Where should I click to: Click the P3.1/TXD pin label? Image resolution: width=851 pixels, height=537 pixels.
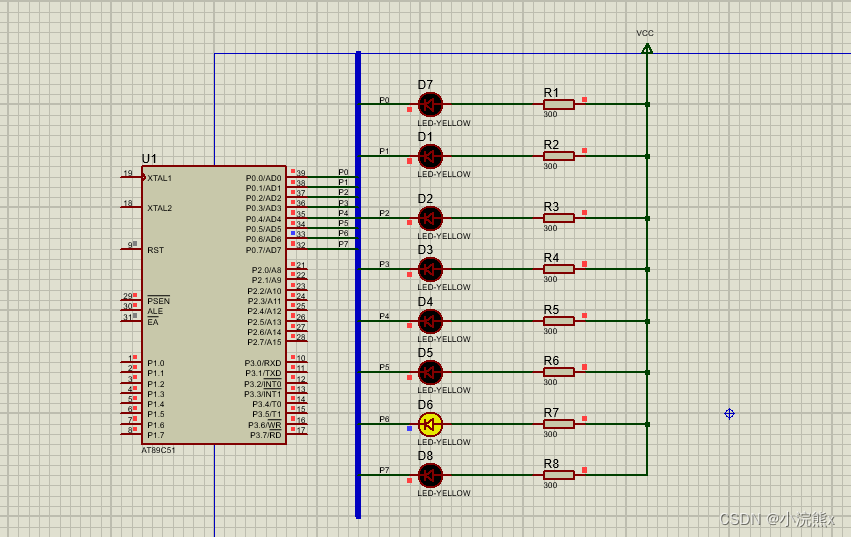point(263,374)
